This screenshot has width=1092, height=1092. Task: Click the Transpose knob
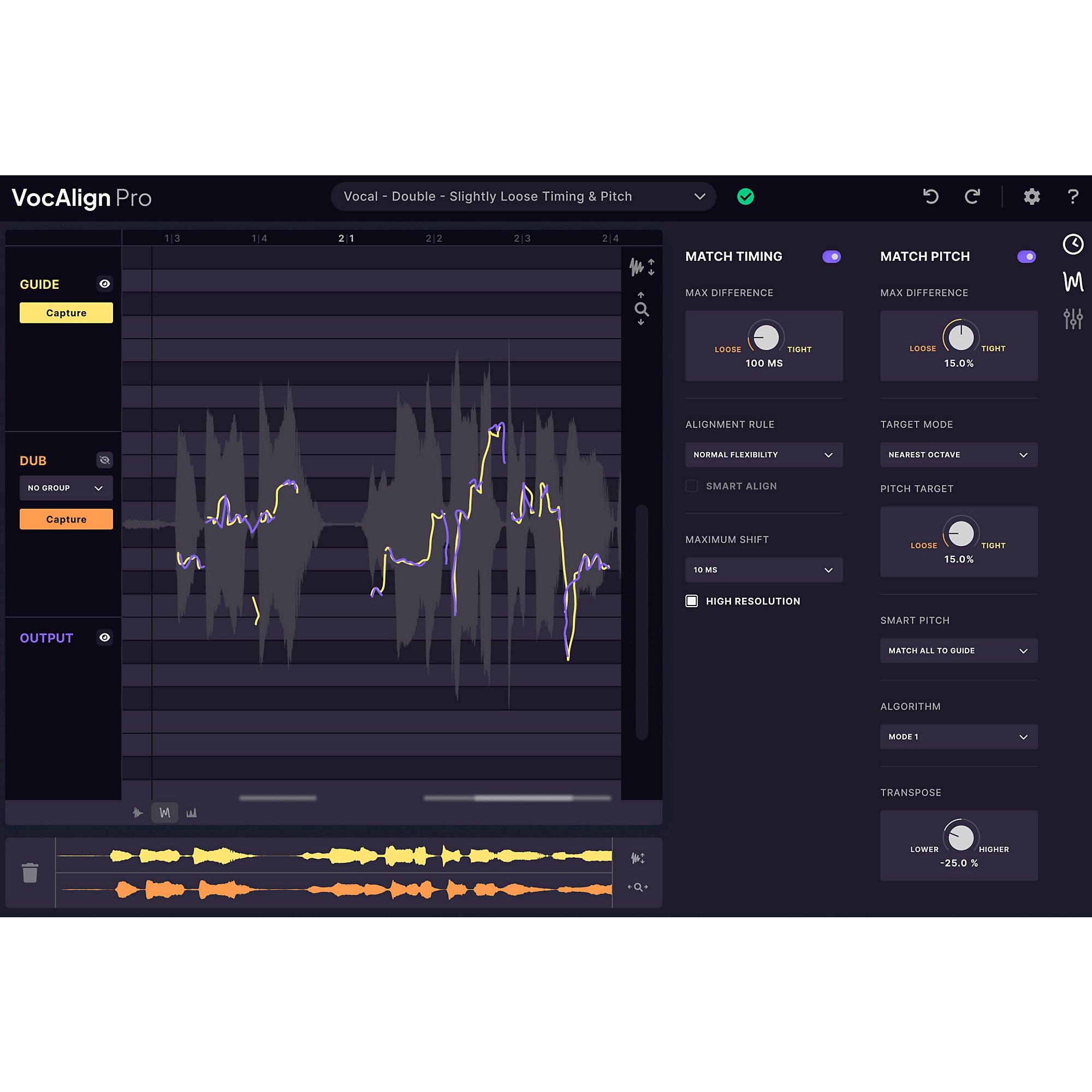tap(961, 837)
